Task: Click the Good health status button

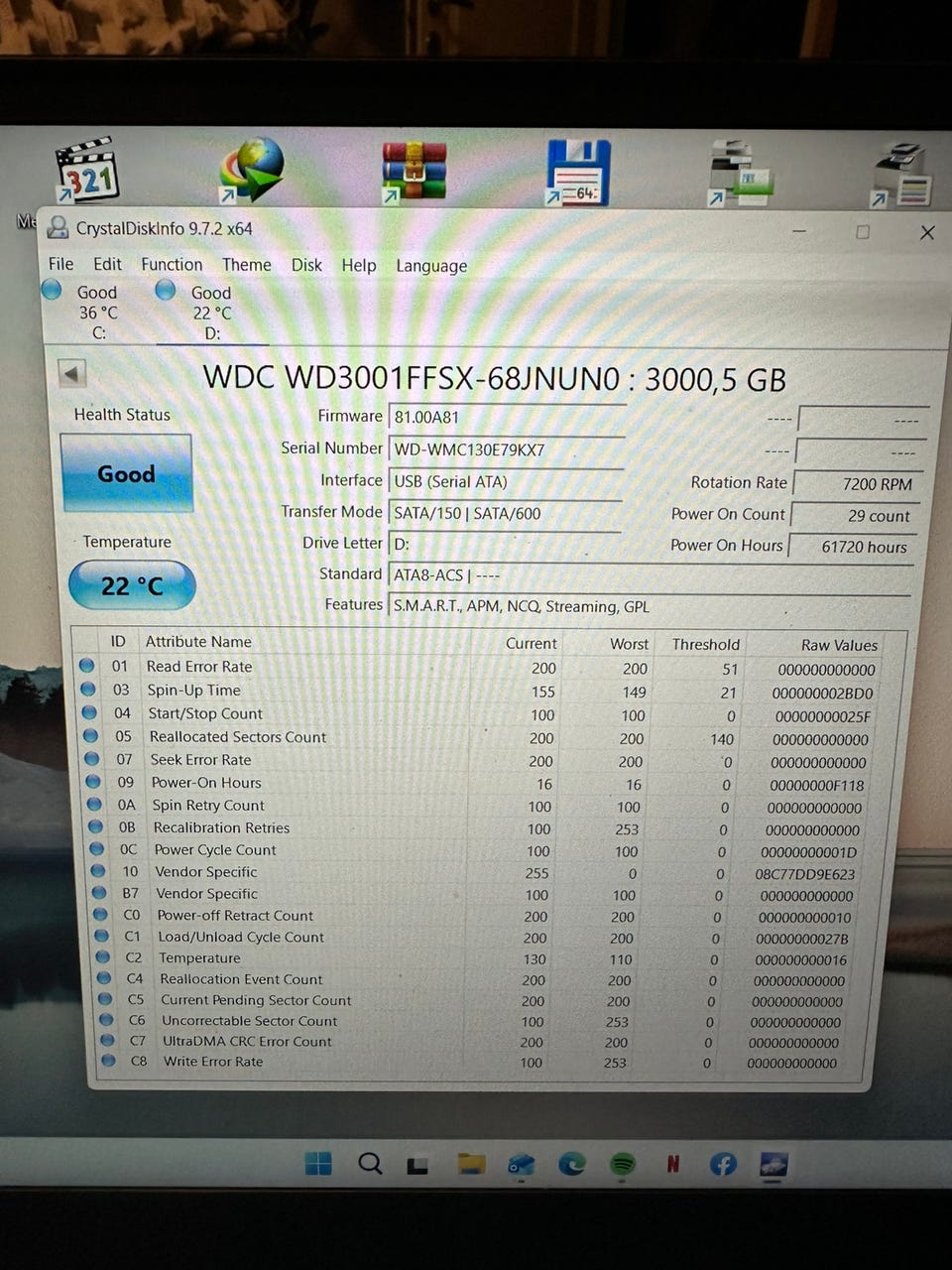Action: tap(126, 473)
